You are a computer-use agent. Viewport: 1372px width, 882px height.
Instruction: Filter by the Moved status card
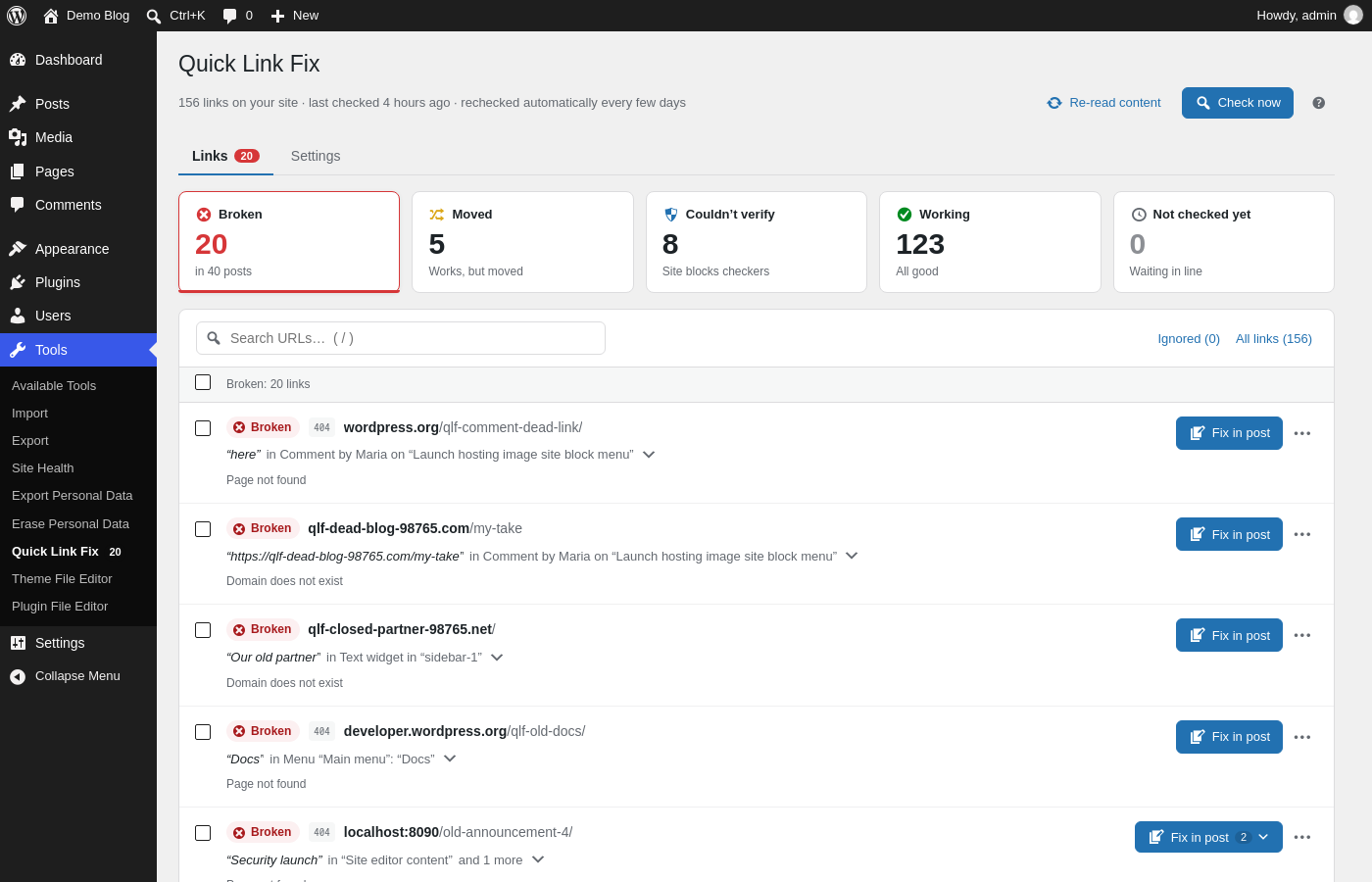tap(522, 242)
